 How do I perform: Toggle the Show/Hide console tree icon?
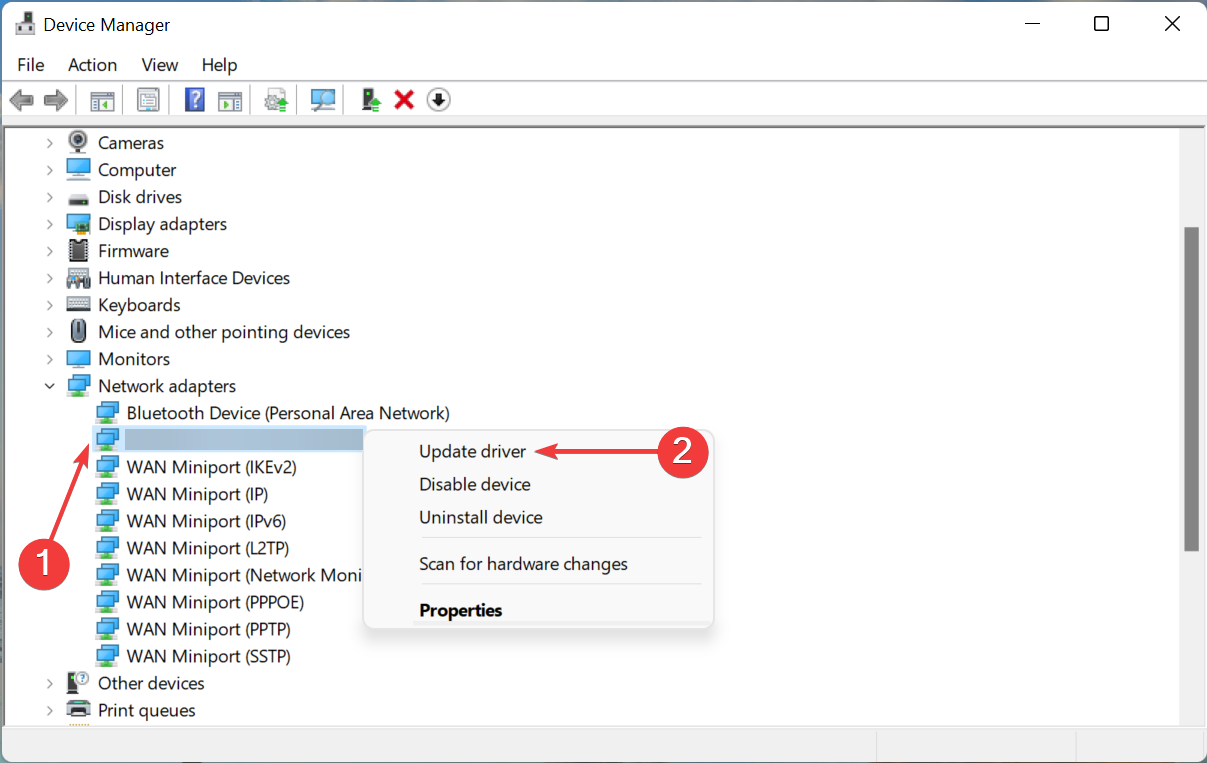pos(101,99)
